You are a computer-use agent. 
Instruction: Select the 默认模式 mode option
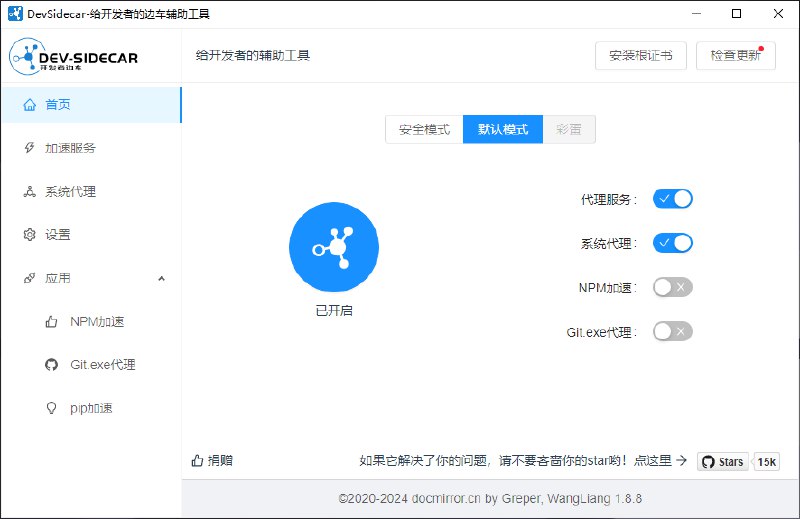503,130
